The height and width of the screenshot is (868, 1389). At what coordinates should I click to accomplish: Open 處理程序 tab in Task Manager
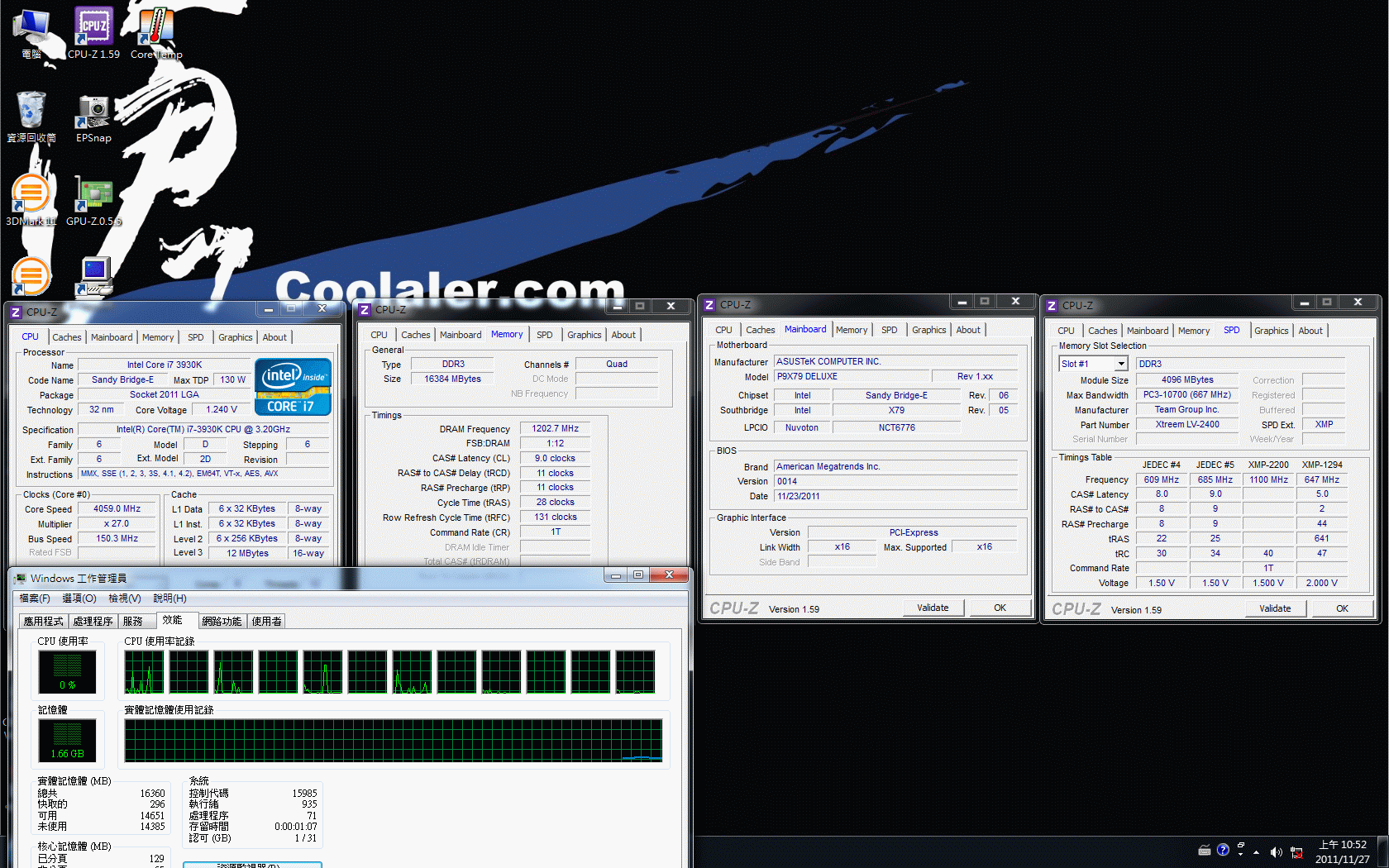[x=93, y=622]
